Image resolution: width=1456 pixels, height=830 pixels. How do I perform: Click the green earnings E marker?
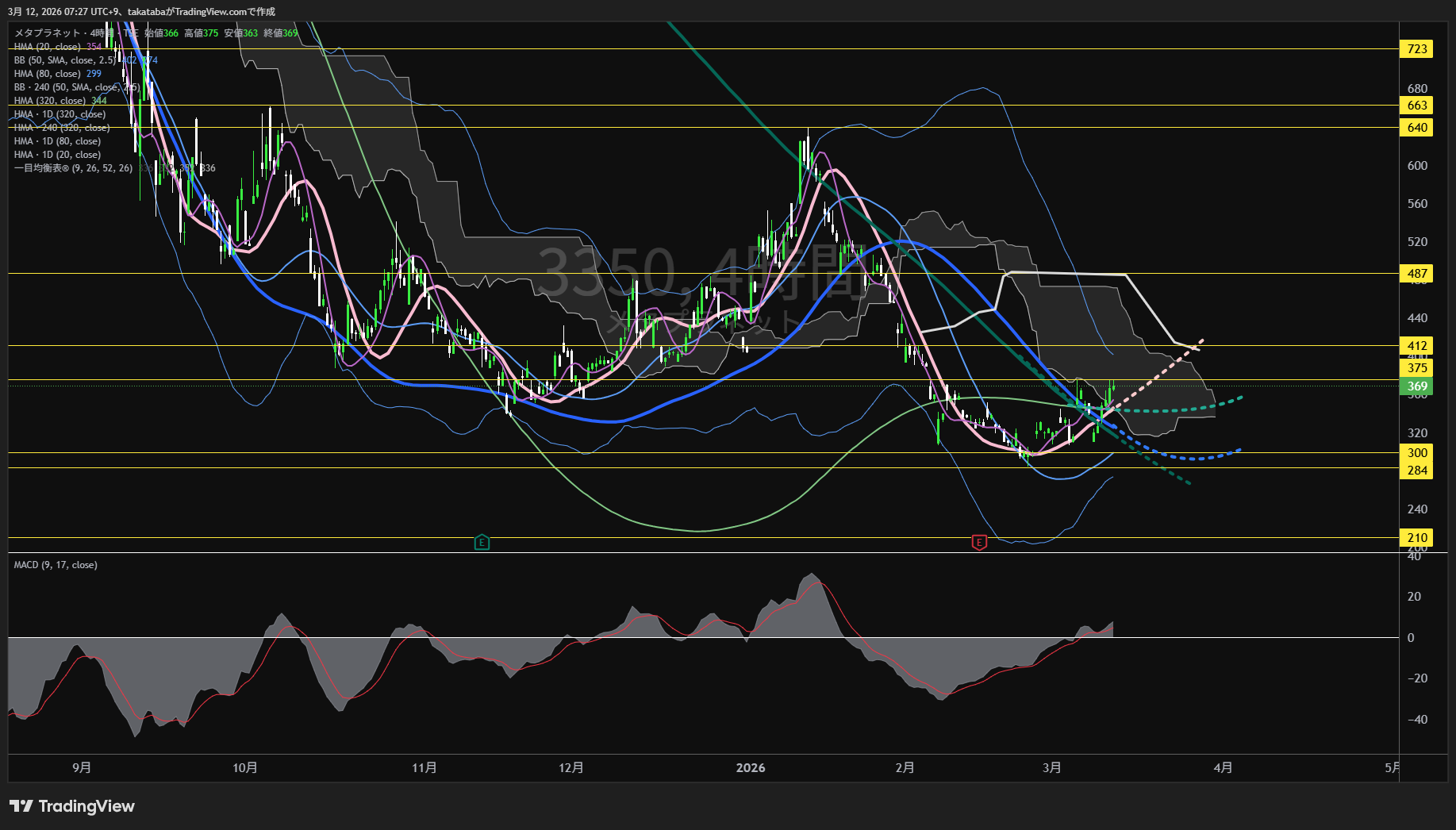click(482, 543)
